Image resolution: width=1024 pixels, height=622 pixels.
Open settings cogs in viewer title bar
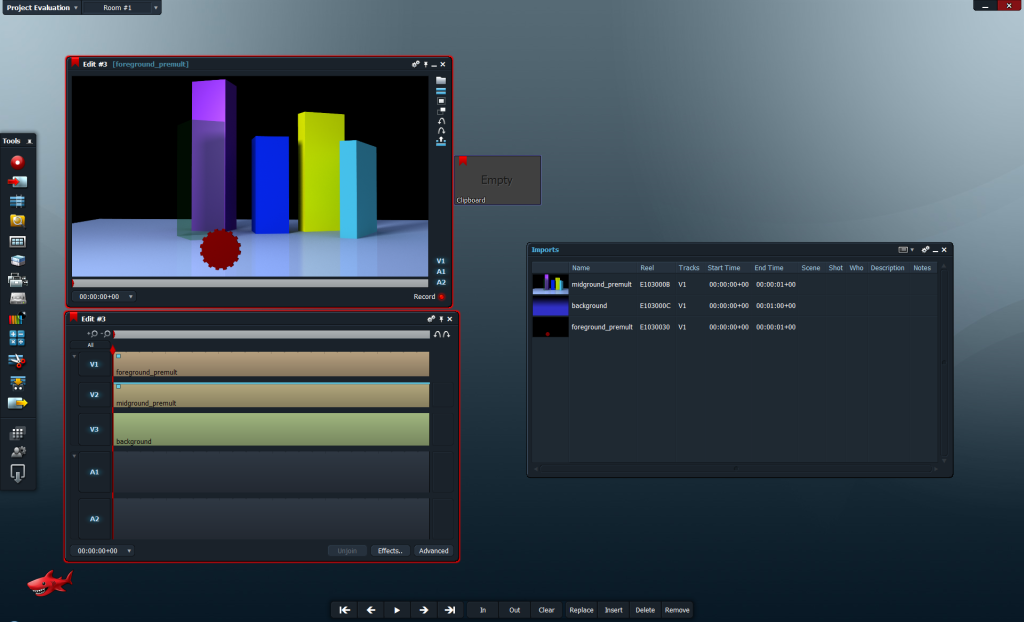tap(415, 64)
